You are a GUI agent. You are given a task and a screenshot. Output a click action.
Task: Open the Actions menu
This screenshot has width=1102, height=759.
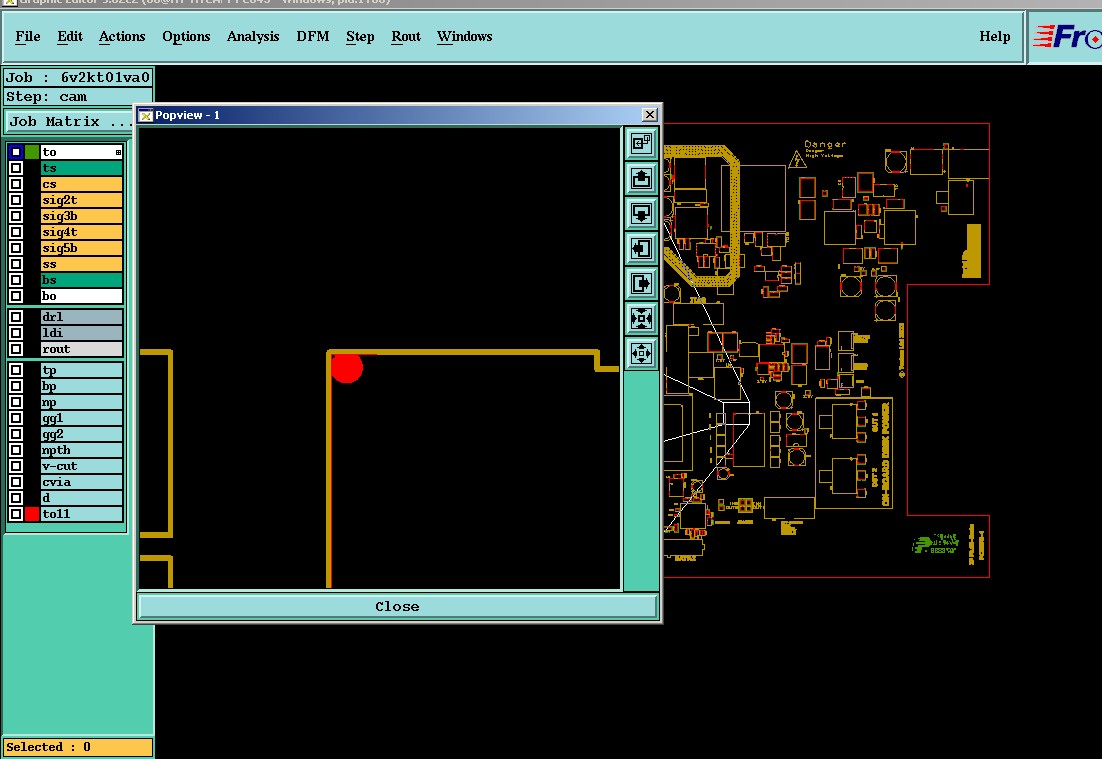point(122,37)
